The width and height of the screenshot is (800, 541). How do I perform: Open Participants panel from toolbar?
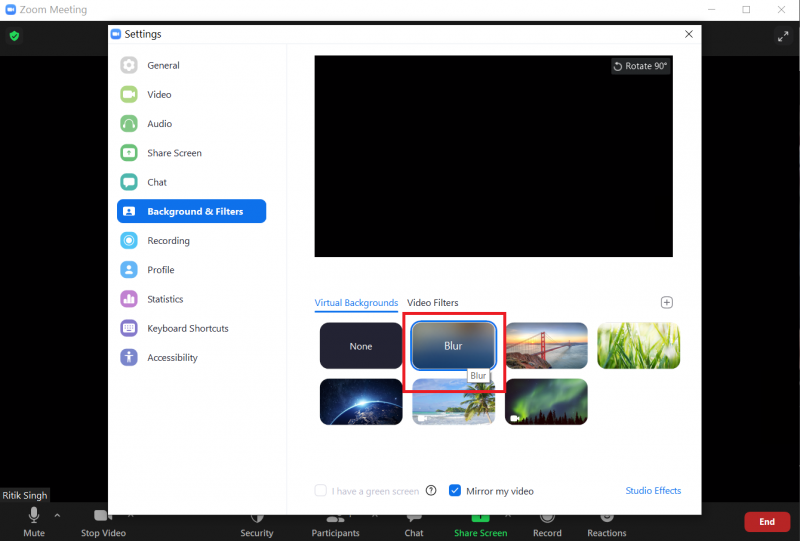[x=335, y=527]
